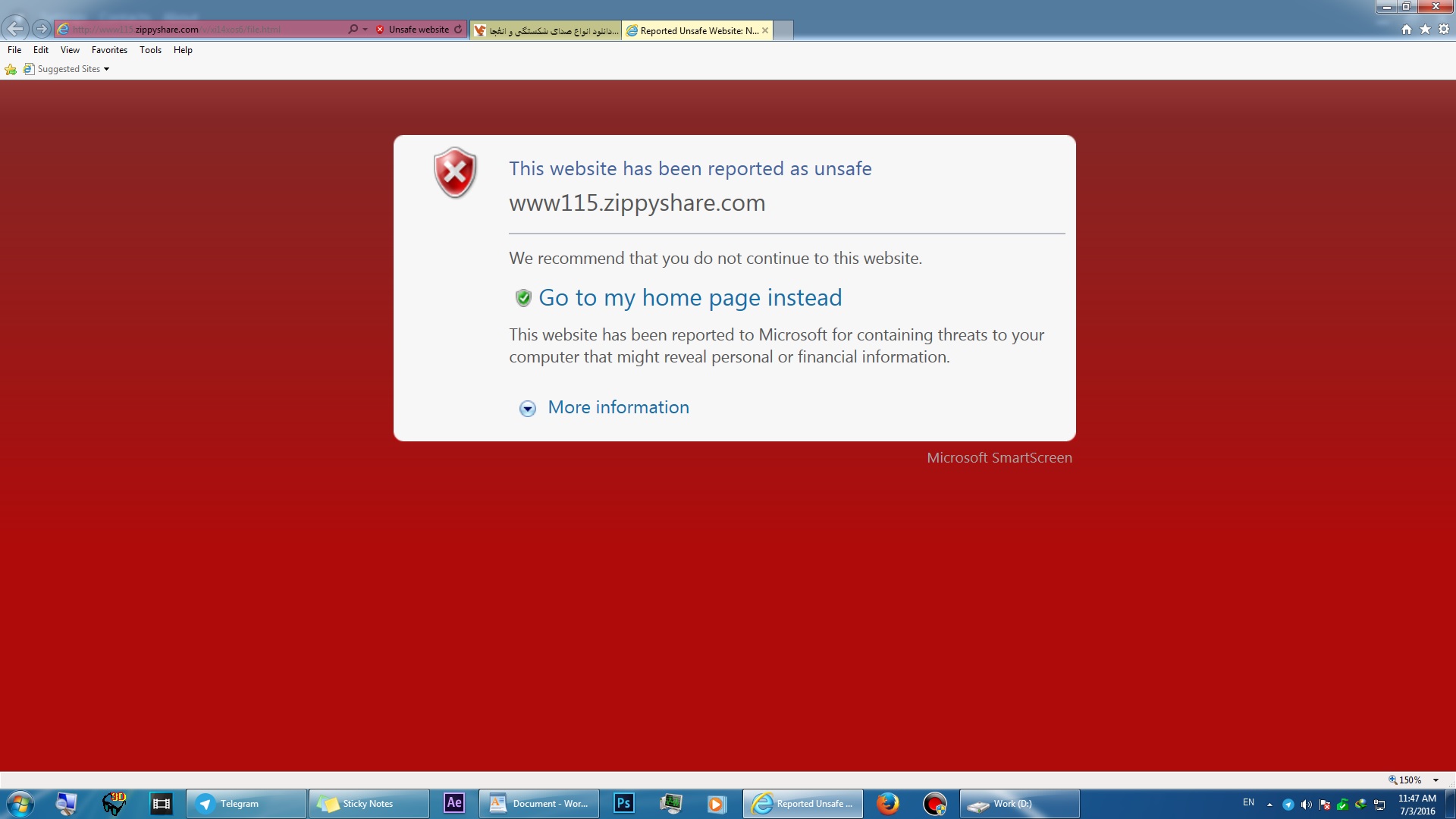Switch to the Document - WordPad taskbar button
Image resolution: width=1456 pixels, height=819 pixels.
click(538, 804)
